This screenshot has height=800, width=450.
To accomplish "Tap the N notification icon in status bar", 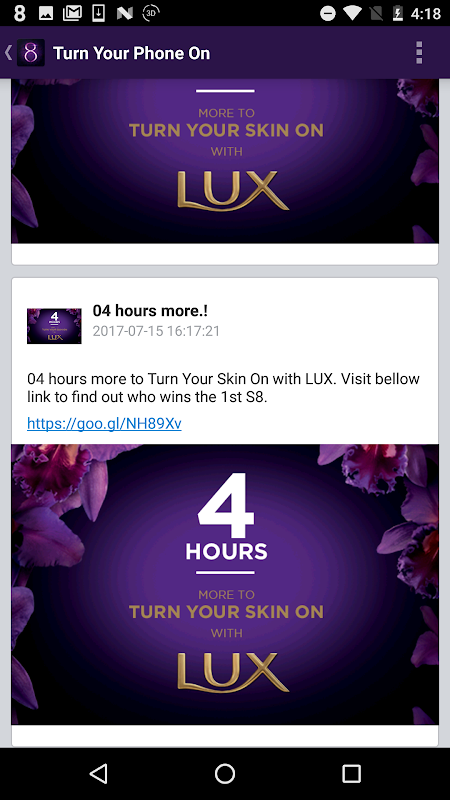I will 124,13.
